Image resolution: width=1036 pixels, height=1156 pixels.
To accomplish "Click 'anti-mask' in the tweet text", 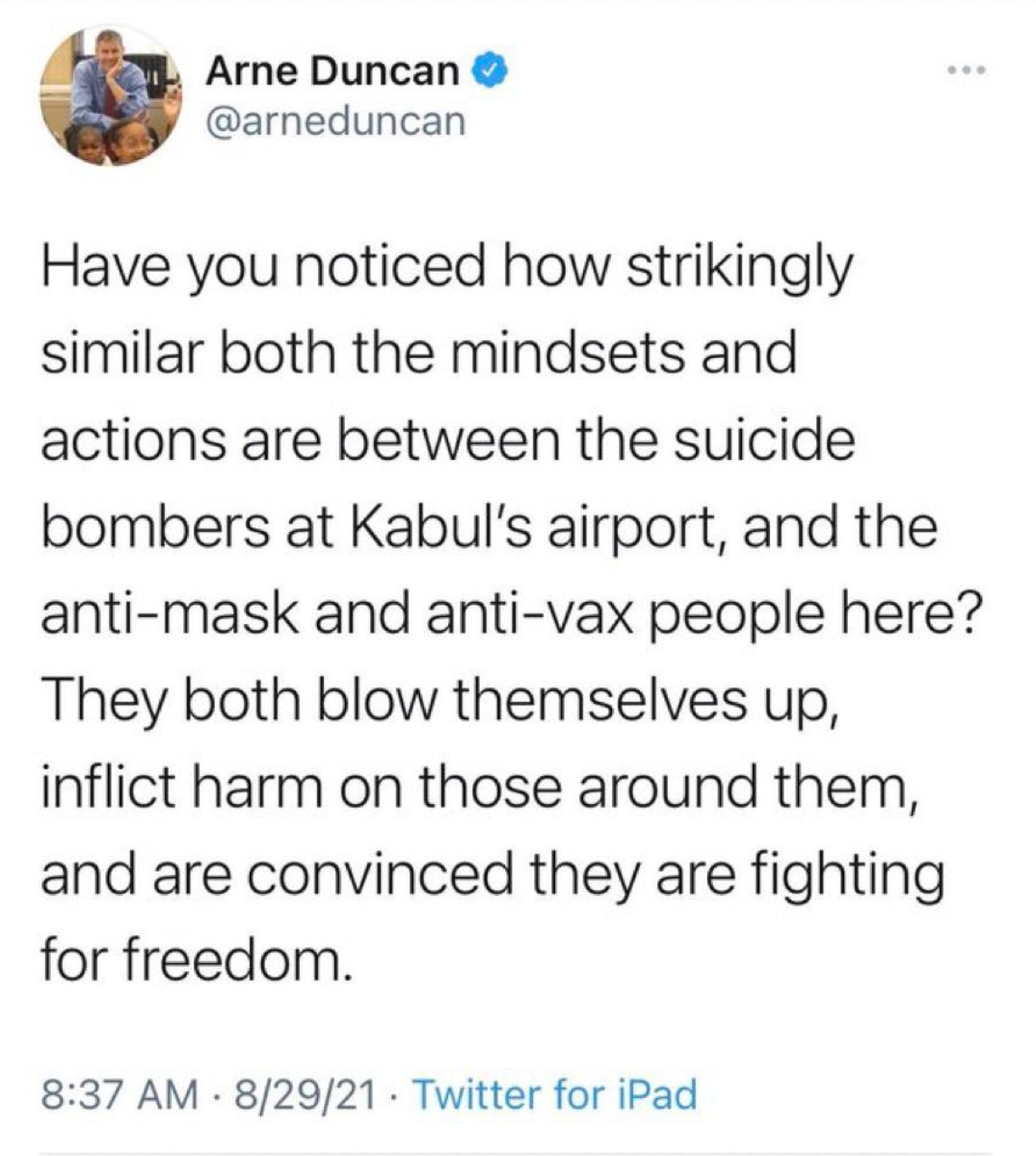I will (170, 613).
